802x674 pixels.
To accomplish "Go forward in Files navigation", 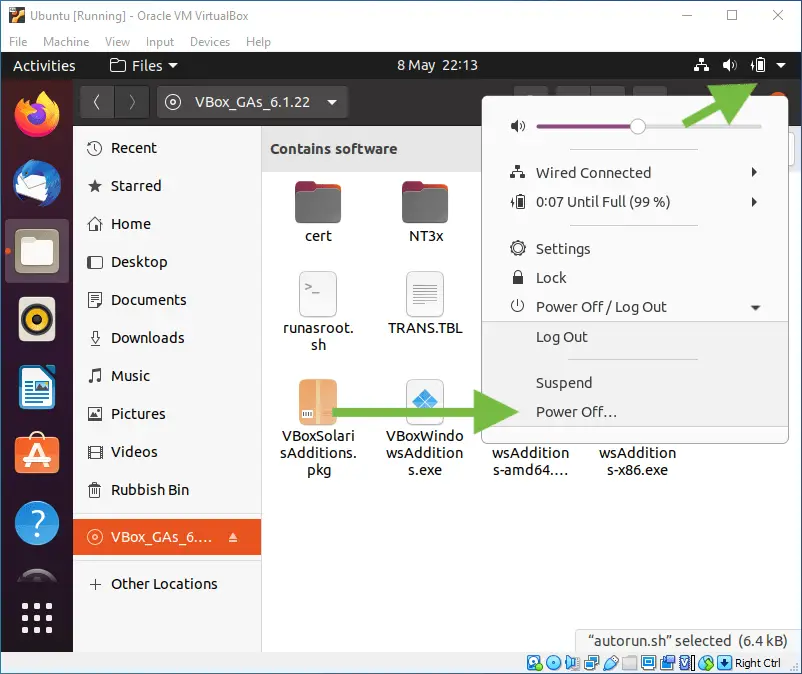I will tap(132, 102).
